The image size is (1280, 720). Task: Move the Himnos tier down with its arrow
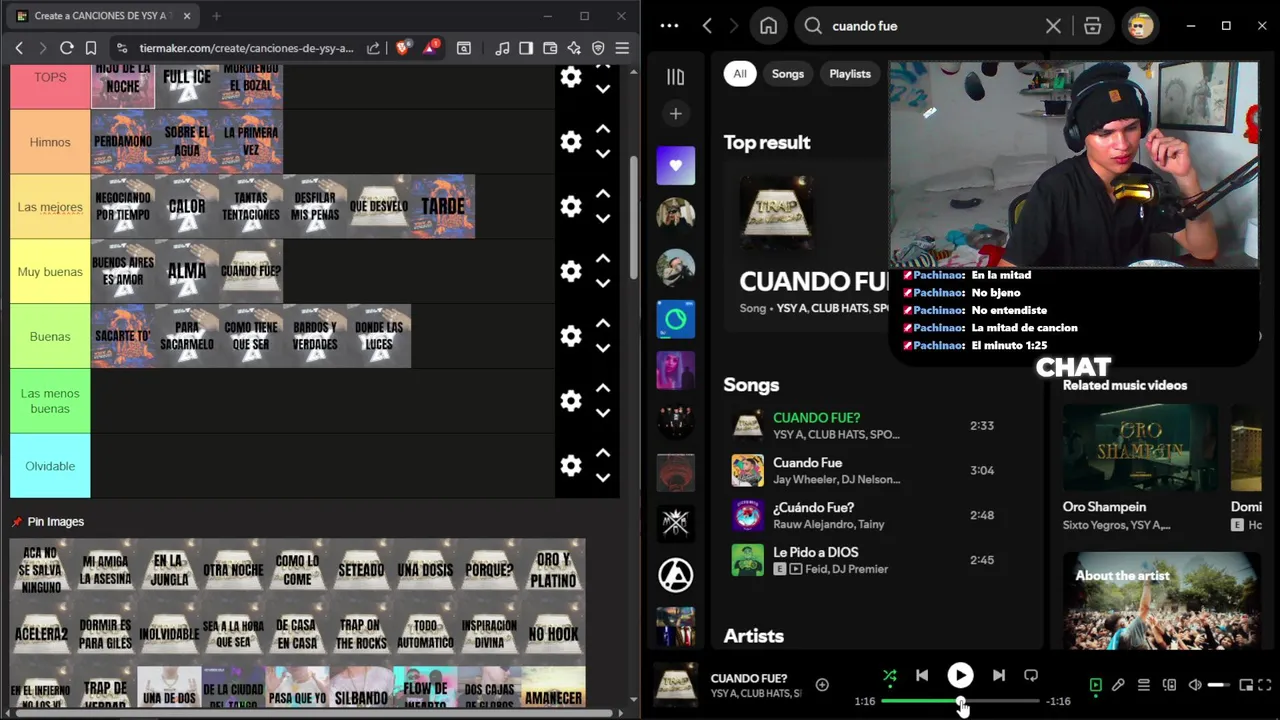[603, 154]
